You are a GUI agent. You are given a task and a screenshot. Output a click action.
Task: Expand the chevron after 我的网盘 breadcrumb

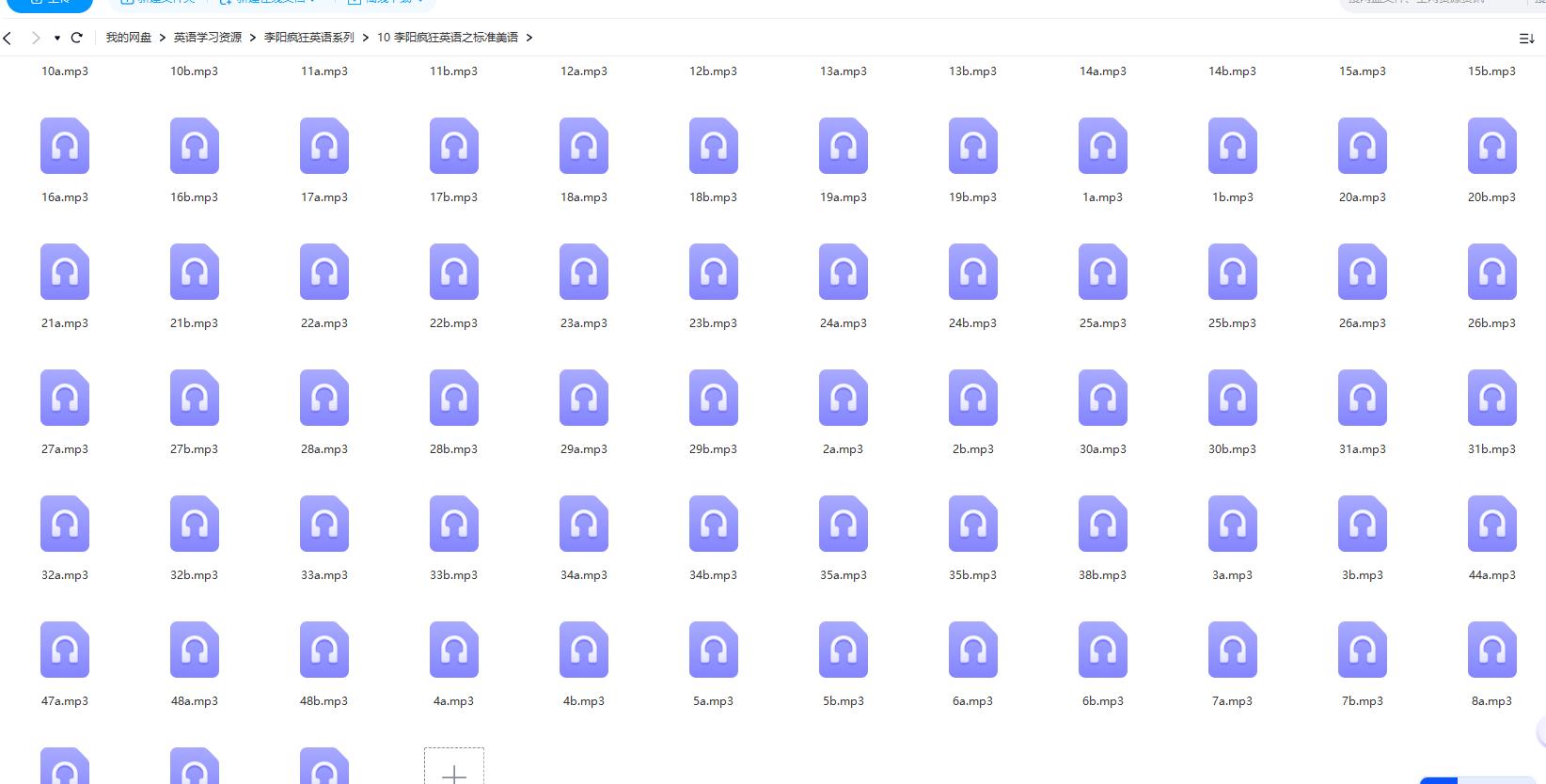163,38
